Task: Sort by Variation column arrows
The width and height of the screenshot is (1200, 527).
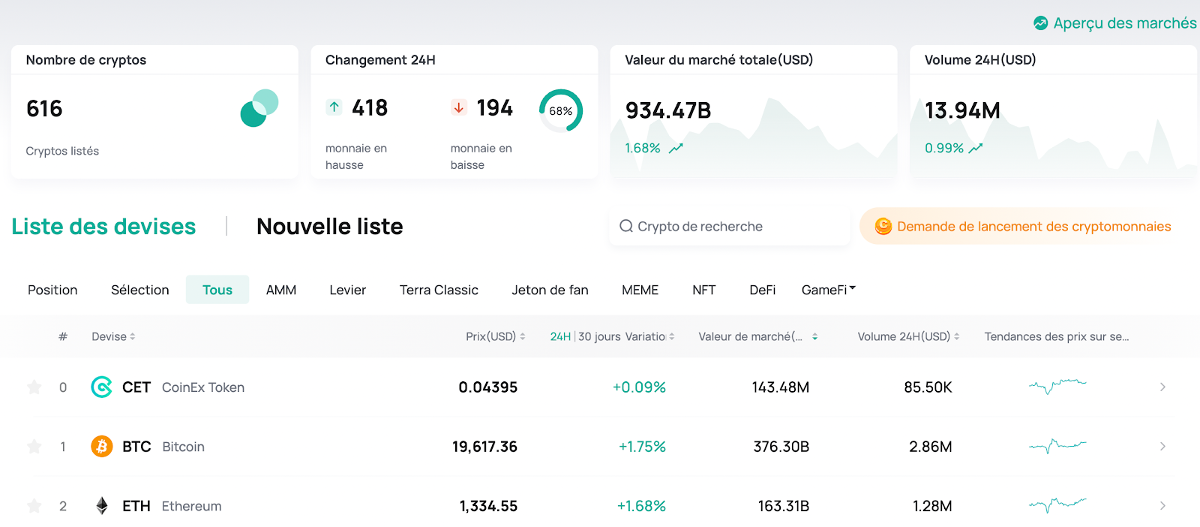Action: click(x=672, y=337)
